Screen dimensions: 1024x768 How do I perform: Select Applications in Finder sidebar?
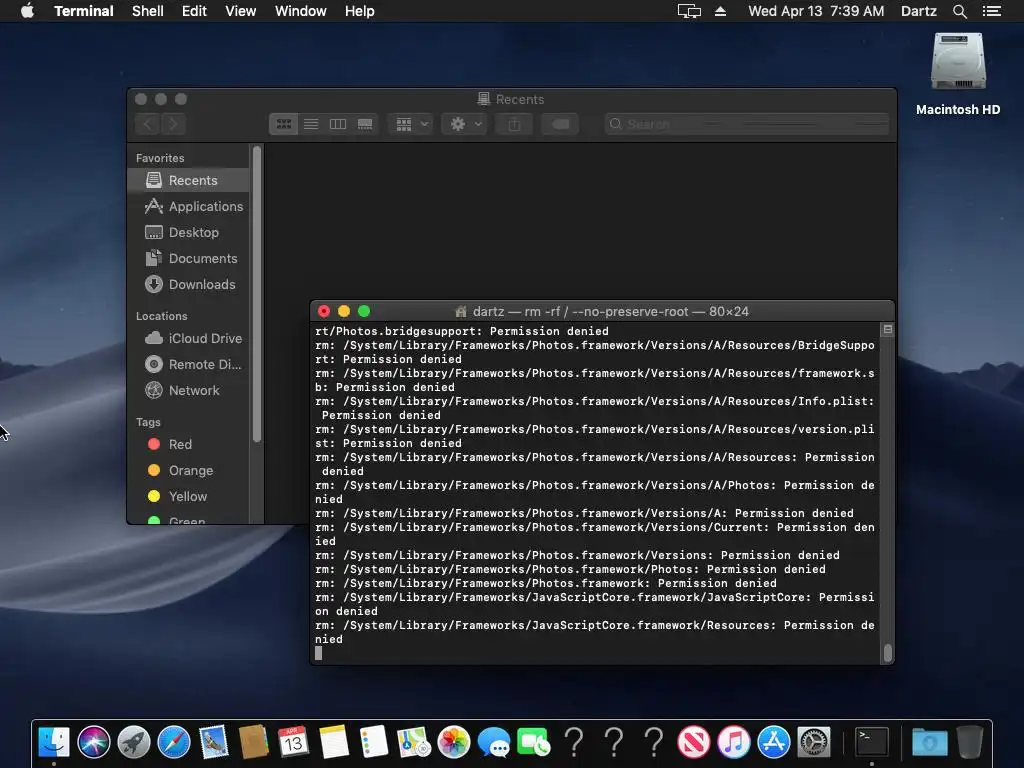[188, 206]
